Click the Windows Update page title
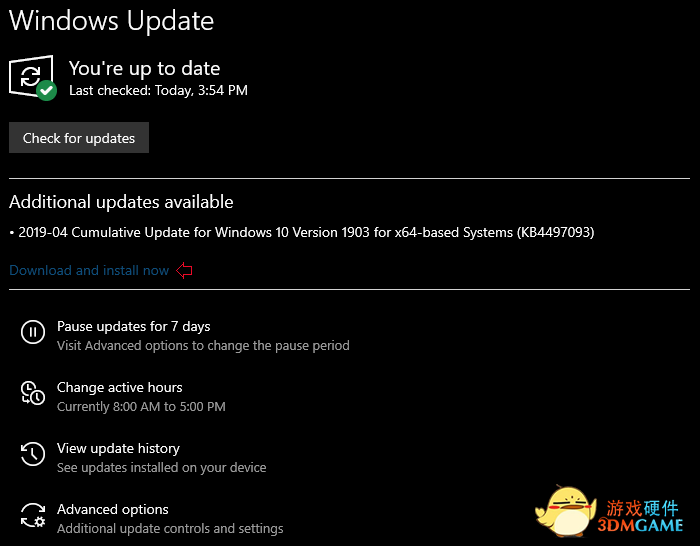 111,19
